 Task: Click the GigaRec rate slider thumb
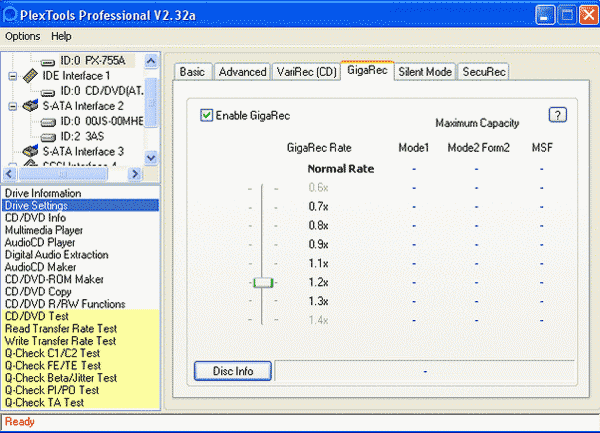[263, 283]
